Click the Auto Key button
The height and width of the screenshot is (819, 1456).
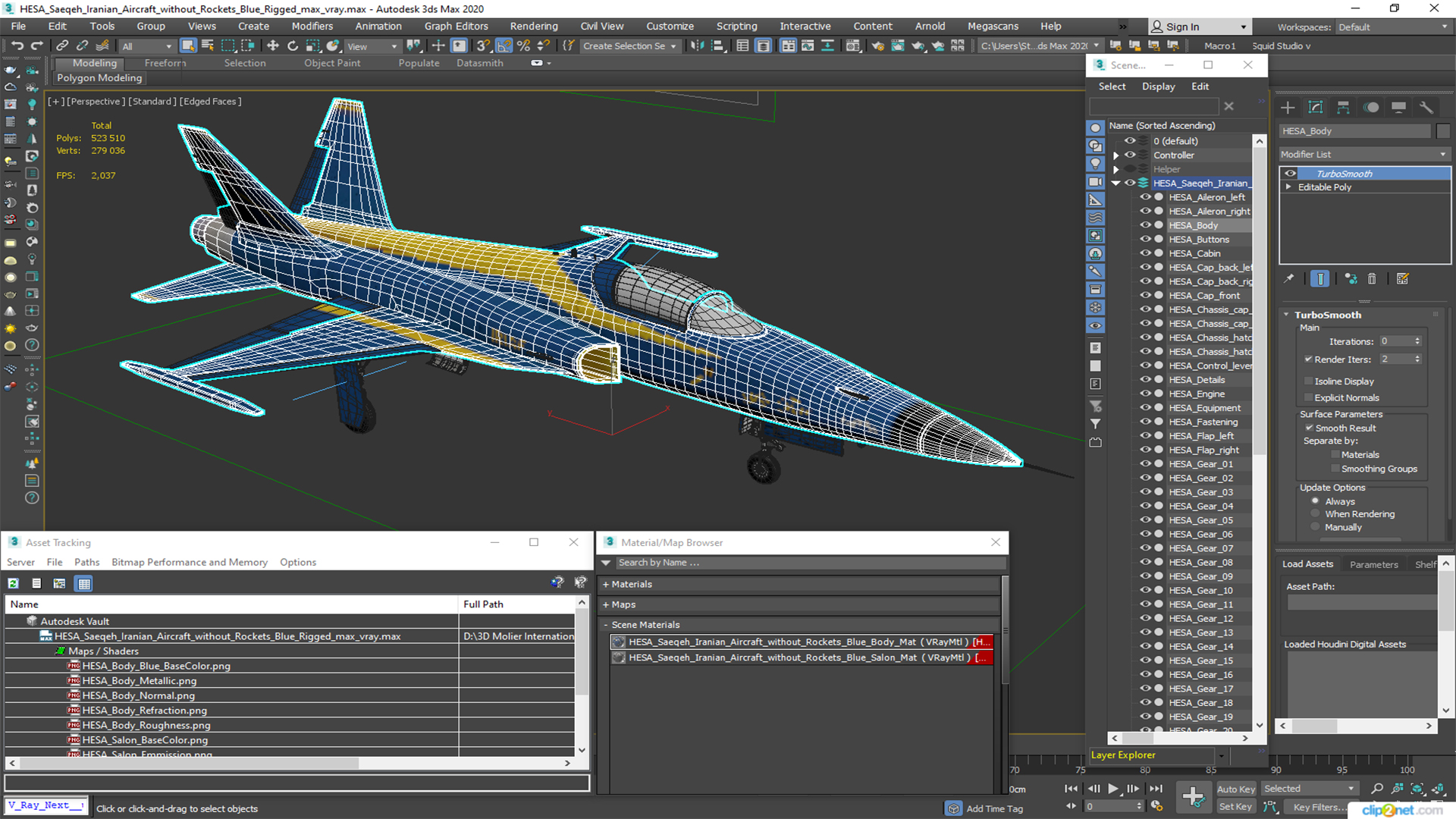[1235, 789]
